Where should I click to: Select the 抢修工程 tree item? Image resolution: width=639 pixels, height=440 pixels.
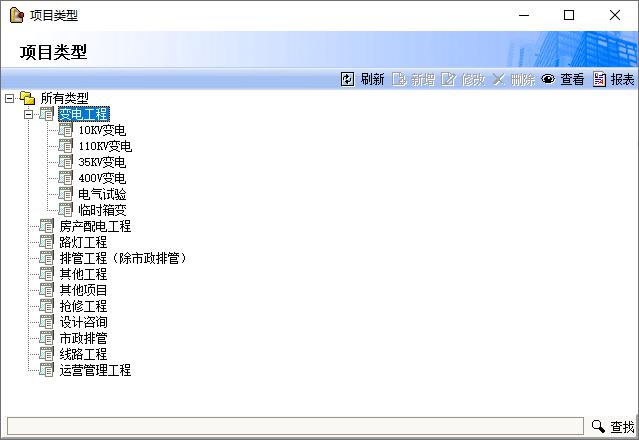(83, 306)
